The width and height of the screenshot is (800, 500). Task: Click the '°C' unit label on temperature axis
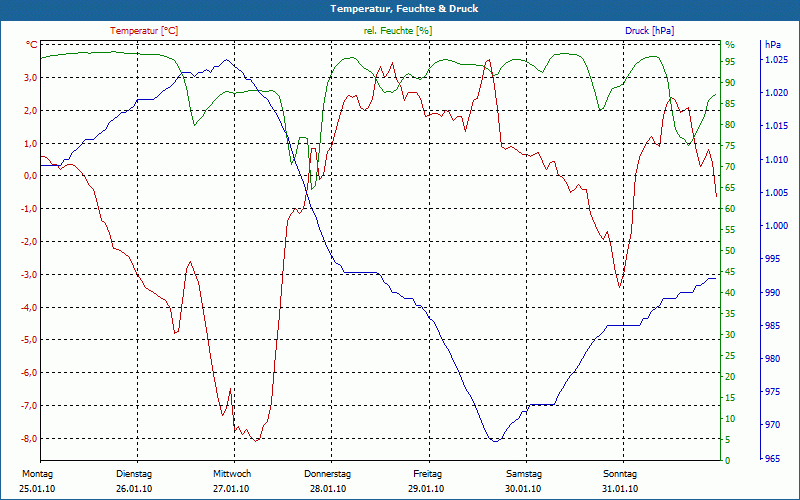point(32,45)
